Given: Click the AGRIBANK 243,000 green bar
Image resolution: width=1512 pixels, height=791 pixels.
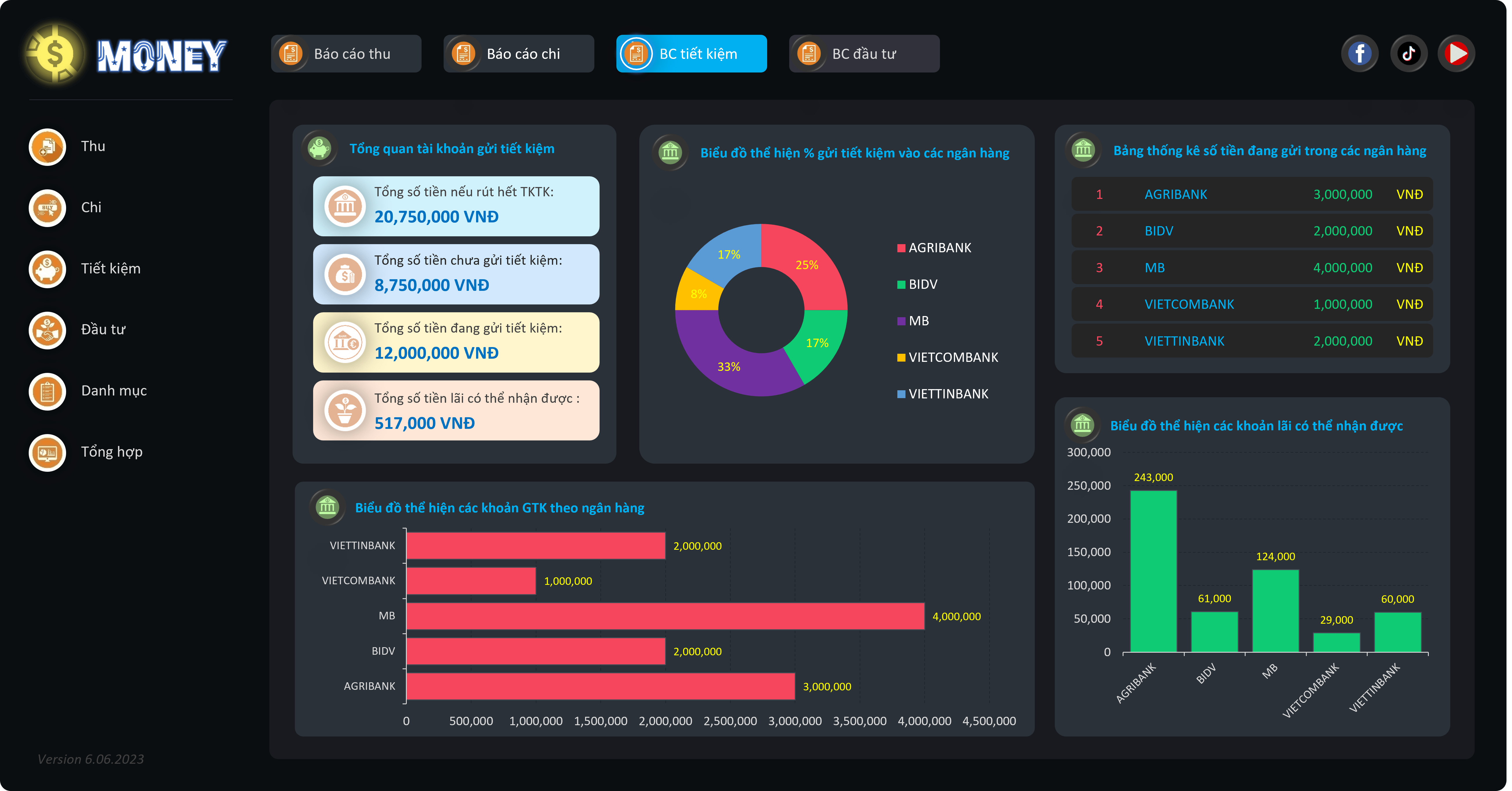Looking at the screenshot, I should click(1153, 571).
